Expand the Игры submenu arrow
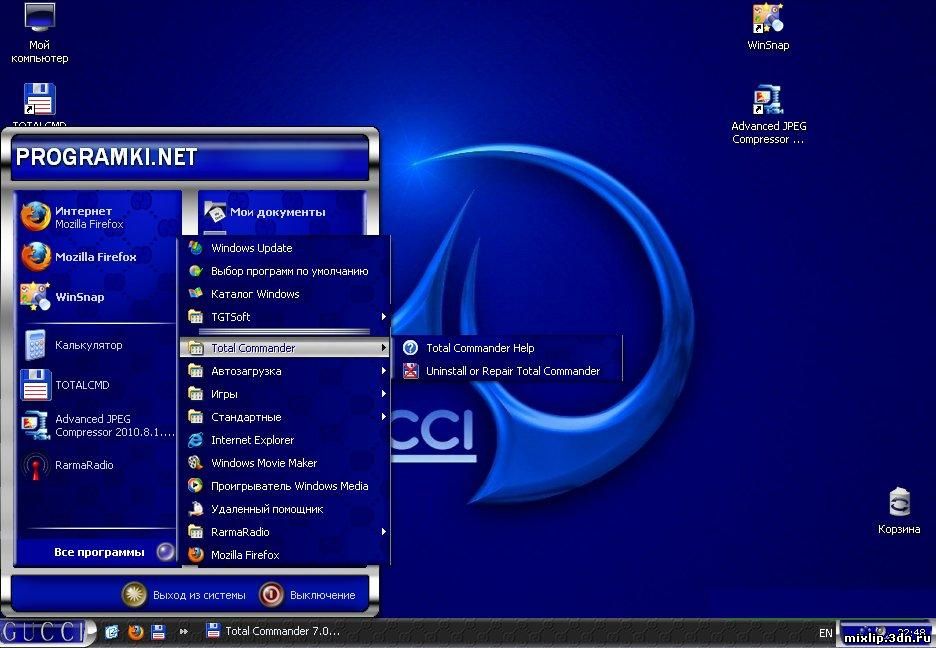The height and width of the screenshot is (648, 936). pos(384,394)
